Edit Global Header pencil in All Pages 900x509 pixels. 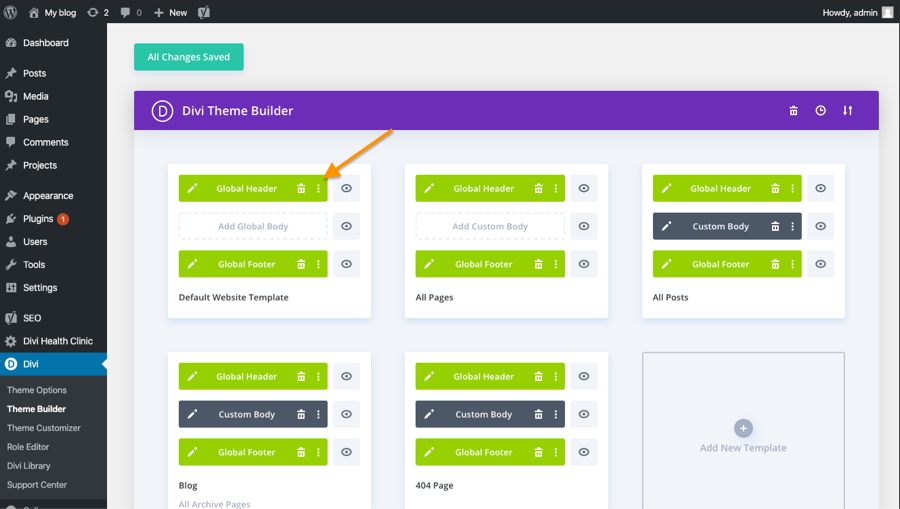pos(429,188)
